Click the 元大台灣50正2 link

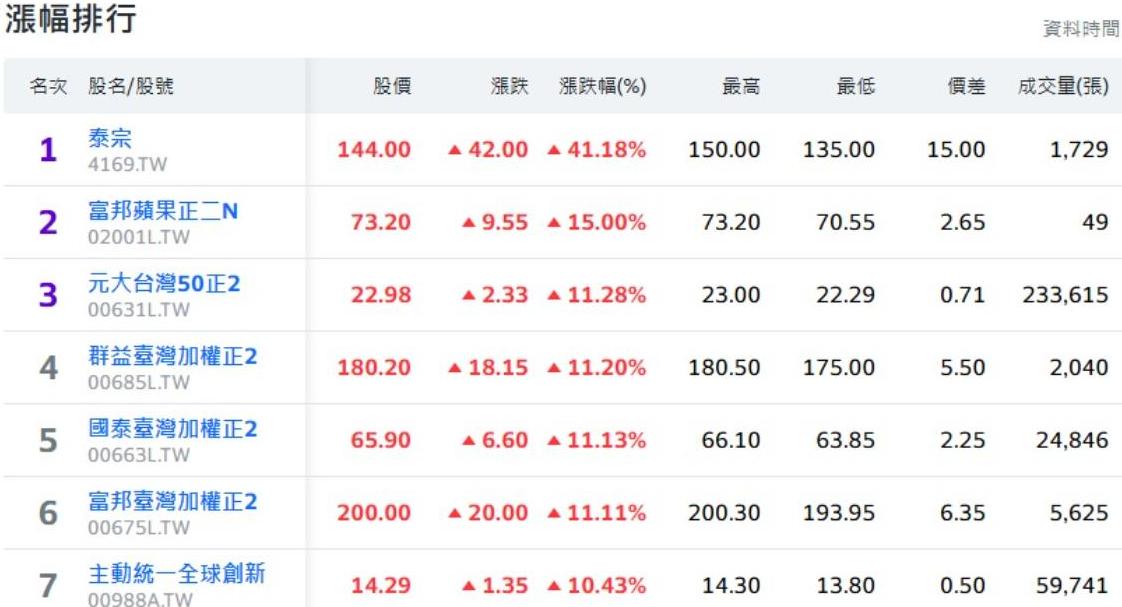coord(165,284)
